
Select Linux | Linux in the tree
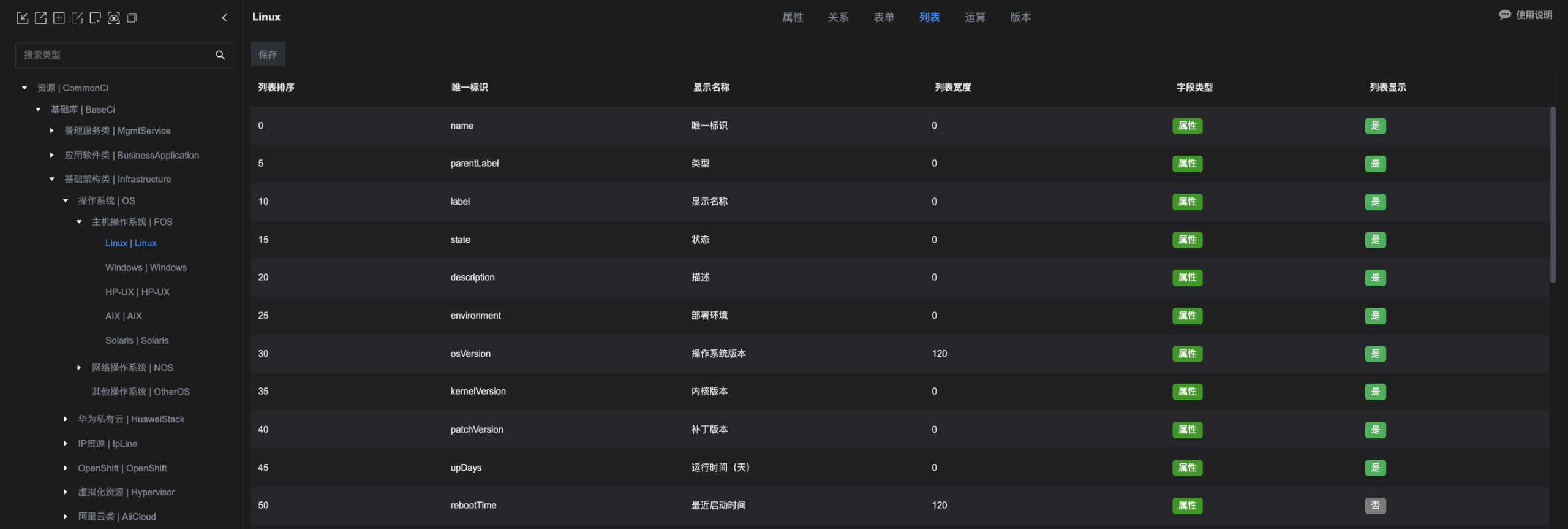[x=130, y=243]
